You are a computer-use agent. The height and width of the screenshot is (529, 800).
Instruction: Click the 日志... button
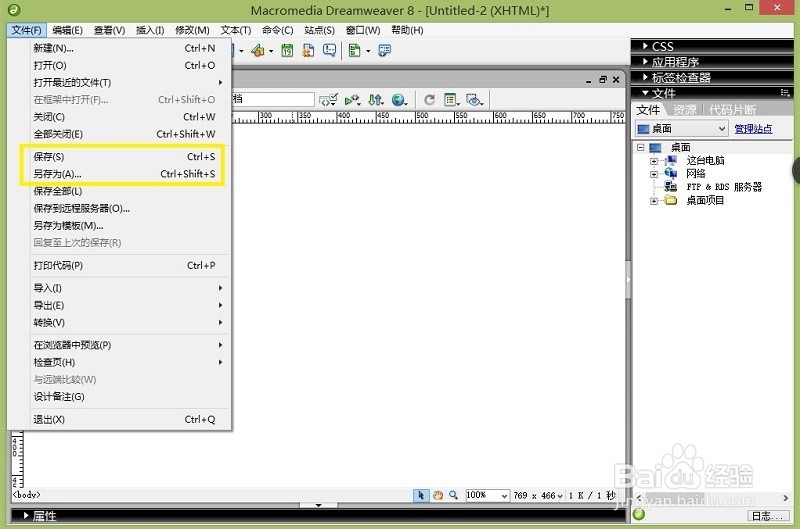(768, 516)
